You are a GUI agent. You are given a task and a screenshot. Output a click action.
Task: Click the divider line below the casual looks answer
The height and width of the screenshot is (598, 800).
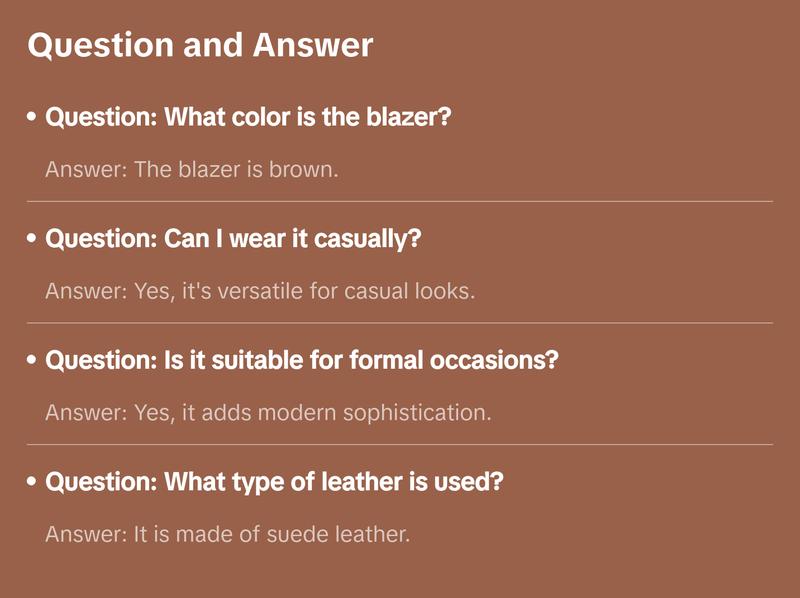click(400, 323)
